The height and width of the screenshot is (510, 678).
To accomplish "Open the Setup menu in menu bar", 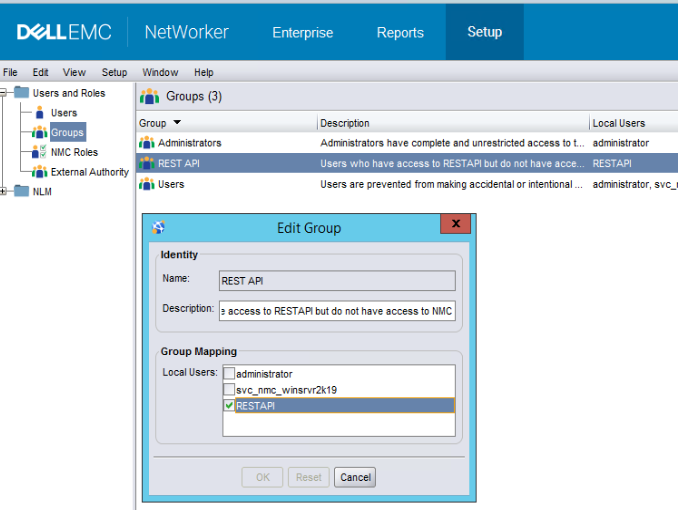I will 114,72.
